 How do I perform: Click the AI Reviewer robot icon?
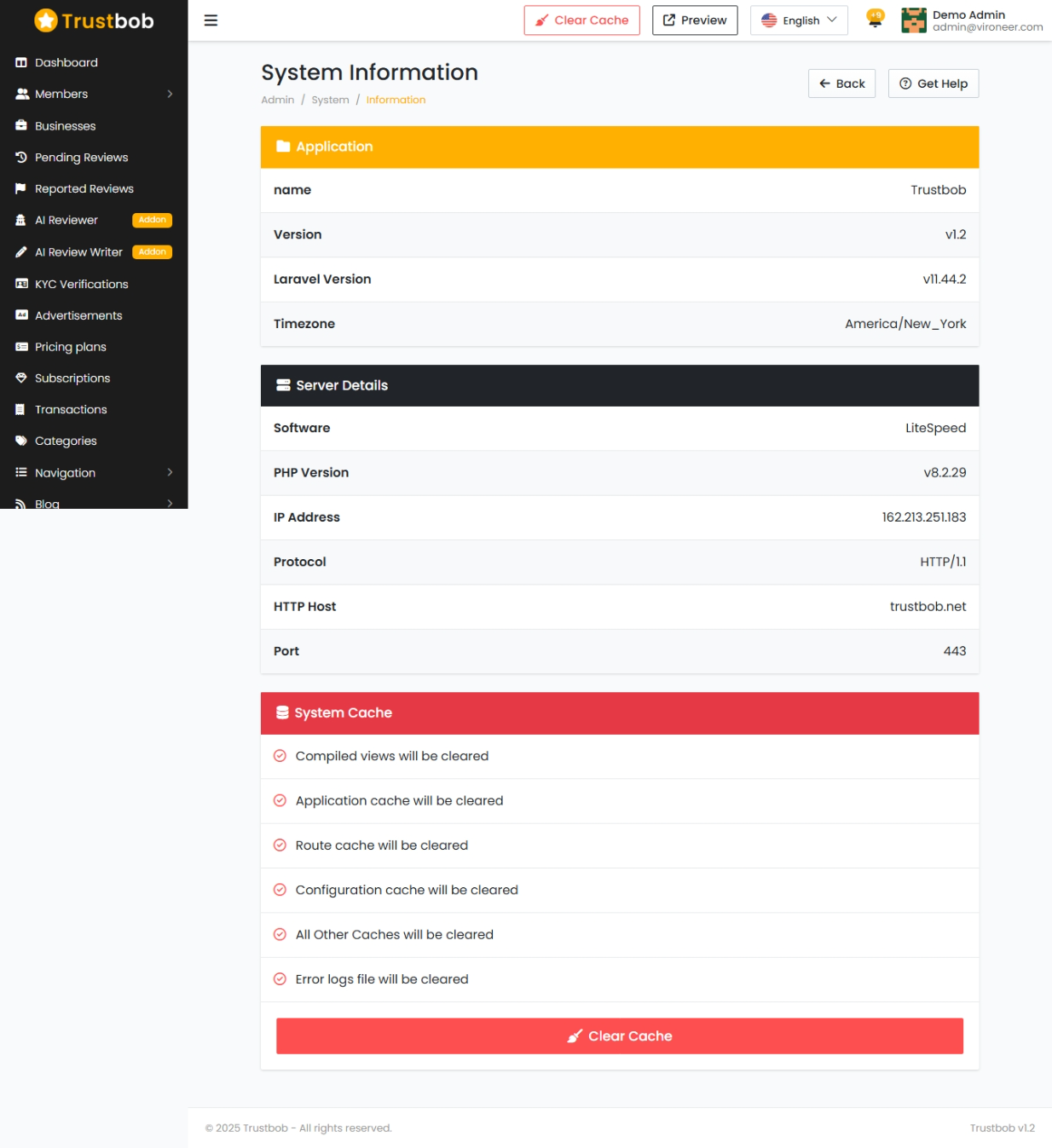pos(21,220)
